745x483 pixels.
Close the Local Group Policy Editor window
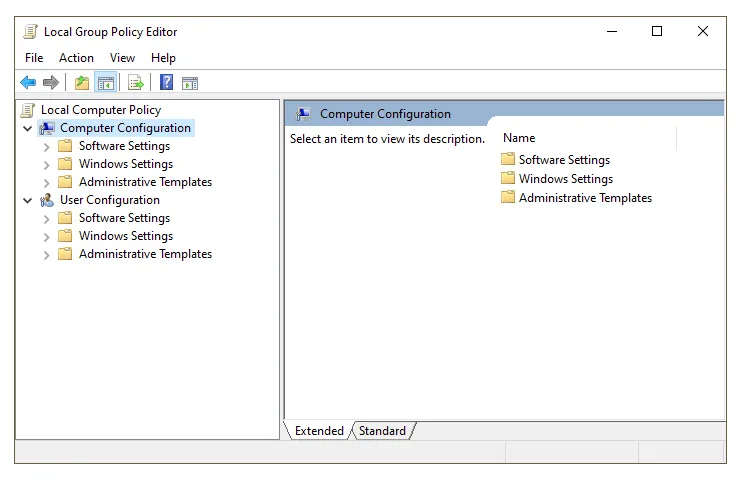(703, 32)
